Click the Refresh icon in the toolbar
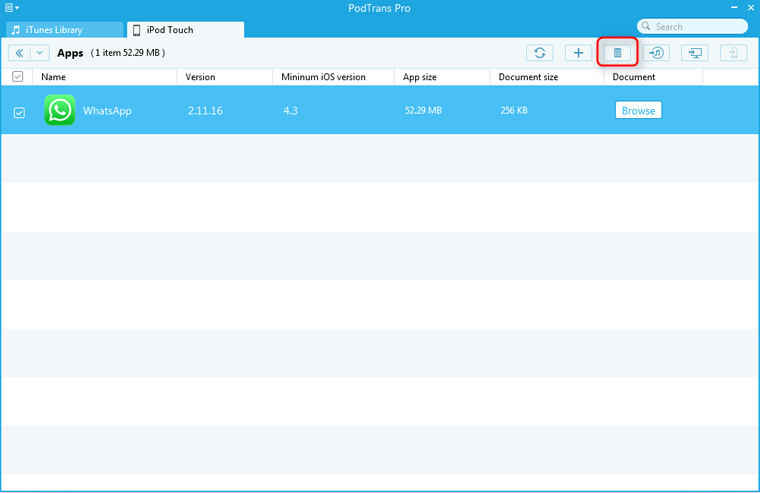The width and height of the screenshot is (760, 493). tap(540, 53)
